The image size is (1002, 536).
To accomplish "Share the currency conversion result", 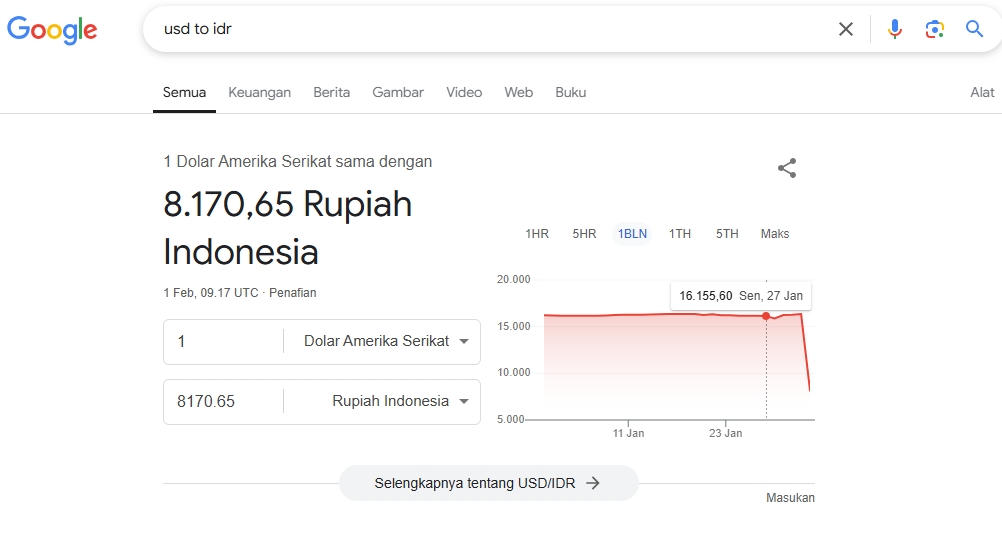I will (x=787, y=168).
